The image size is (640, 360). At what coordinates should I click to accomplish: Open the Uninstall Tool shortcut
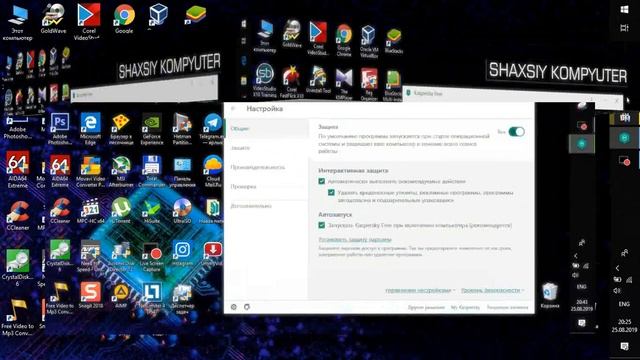click(x=318, y=80)
